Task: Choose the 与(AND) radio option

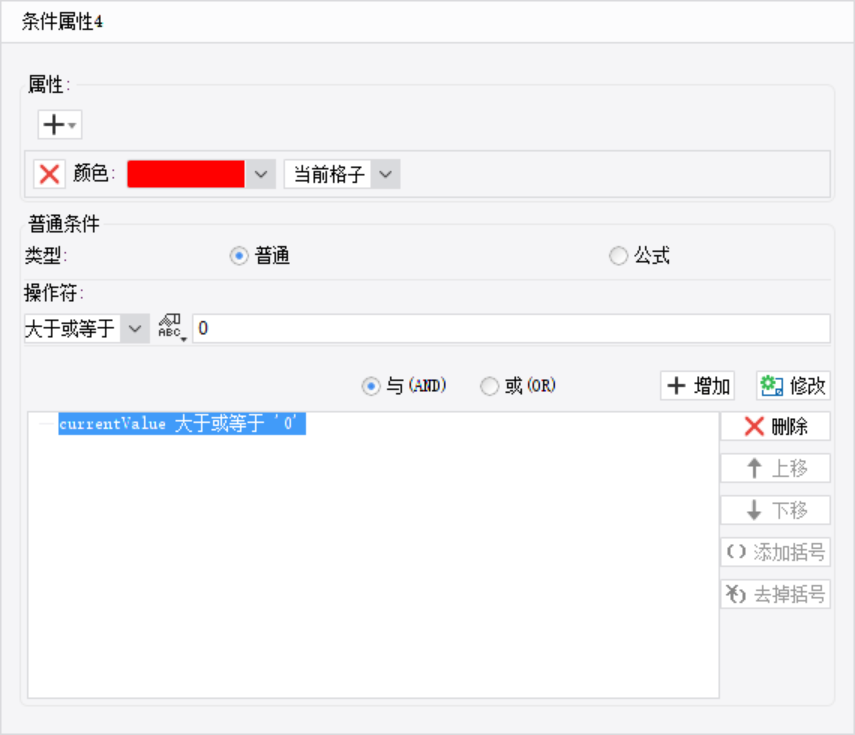Action: (371, 386)
